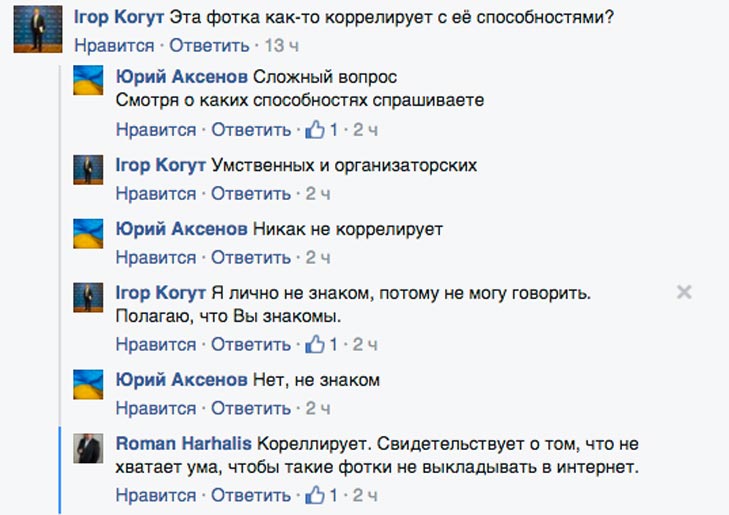Viewport: 729px width, 515px height.
Task: Like the 'Умственных и организаторских' comment via 'Нравится'
Action: 156,193
